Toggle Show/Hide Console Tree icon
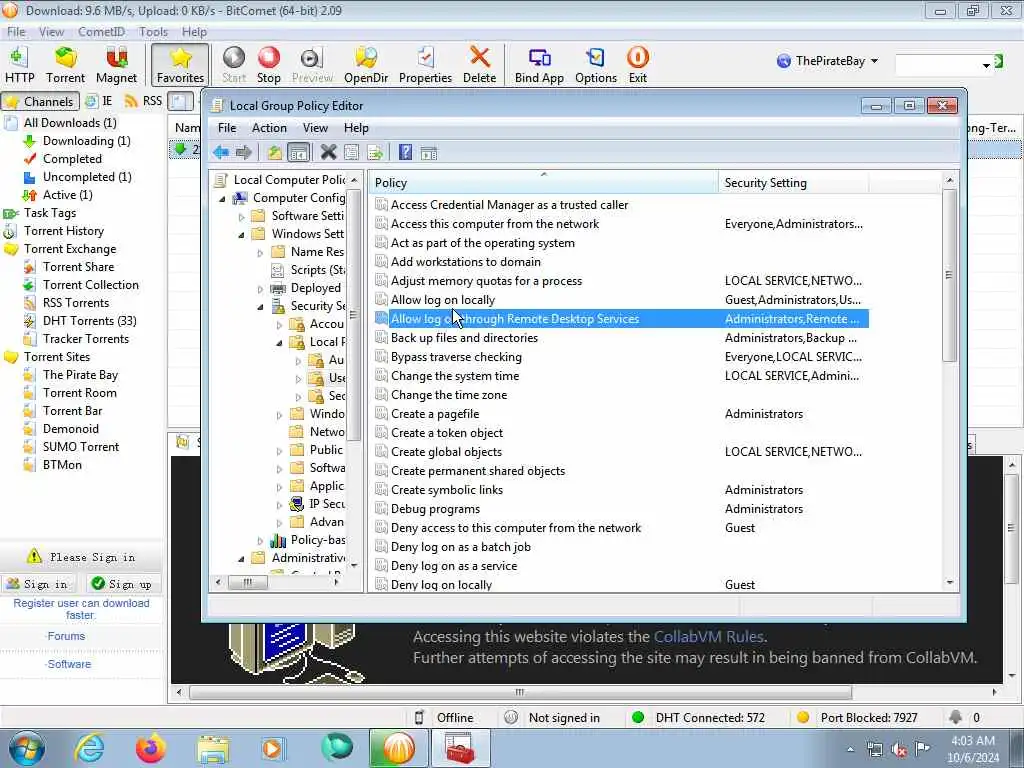Image resolution: width=1024 pixels, height=768 pixels. pos(298,153)
